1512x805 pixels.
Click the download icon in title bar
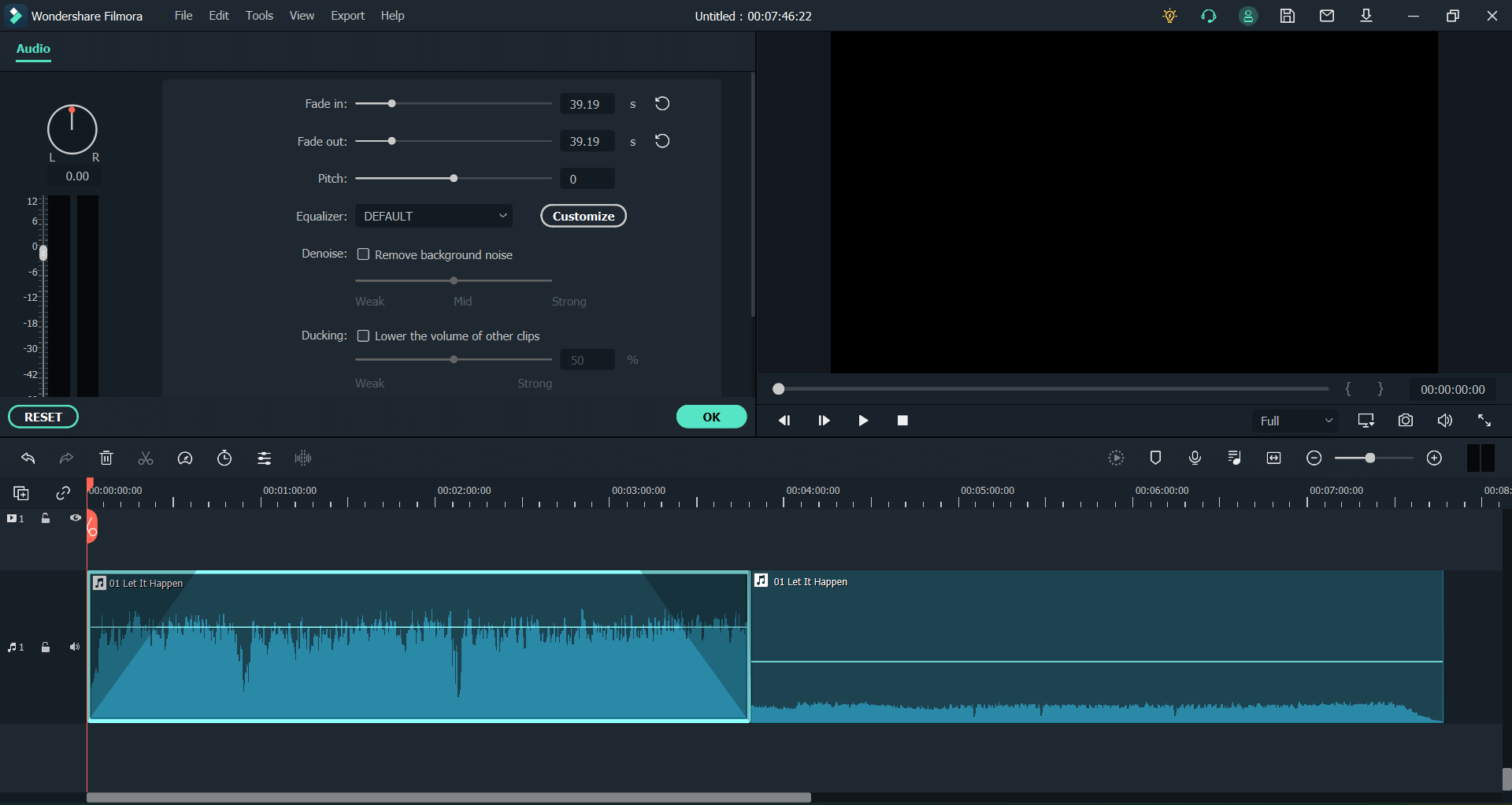(1366, 16)
